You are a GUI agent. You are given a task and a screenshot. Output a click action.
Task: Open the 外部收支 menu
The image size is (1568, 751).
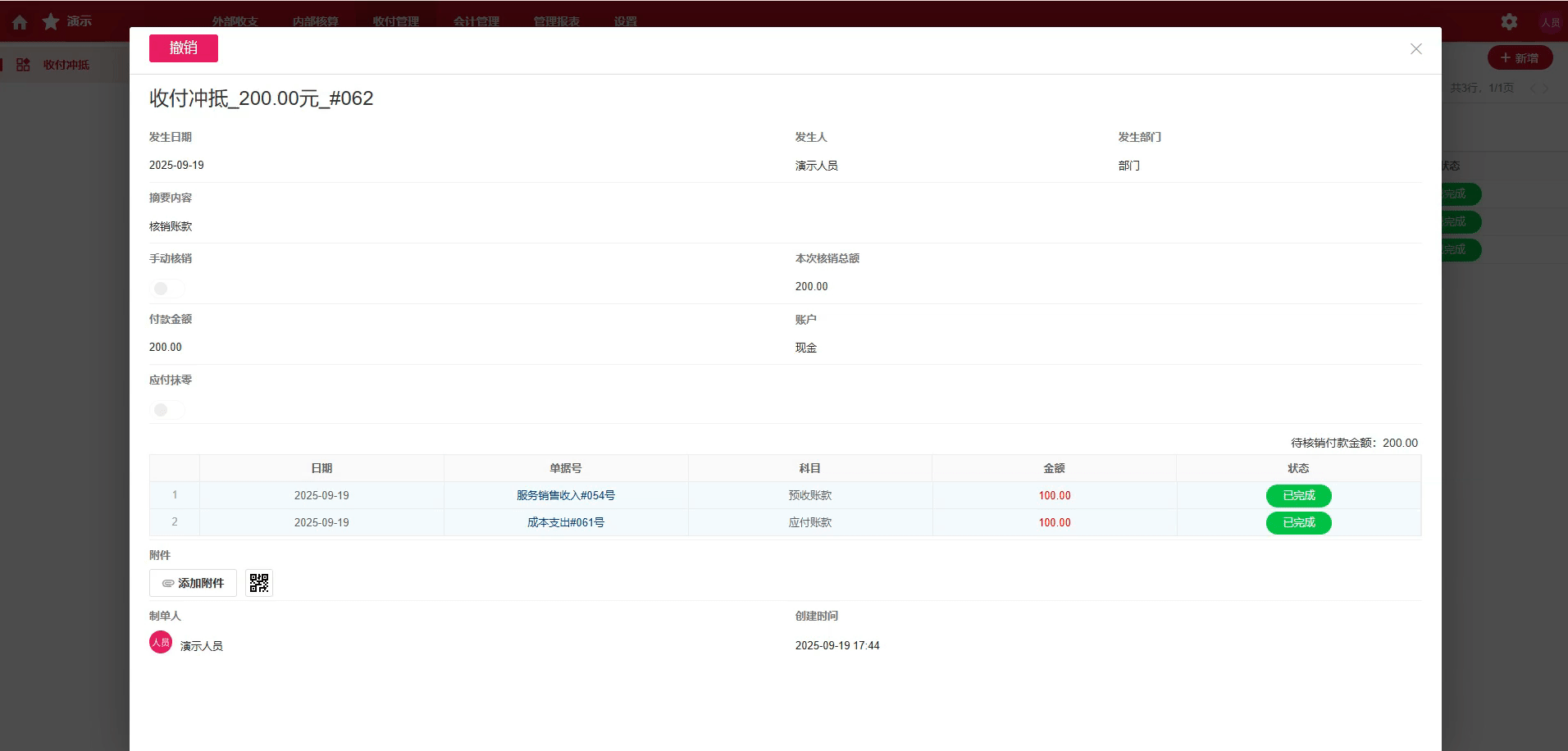pyautogui.click(x=235, y=21)
